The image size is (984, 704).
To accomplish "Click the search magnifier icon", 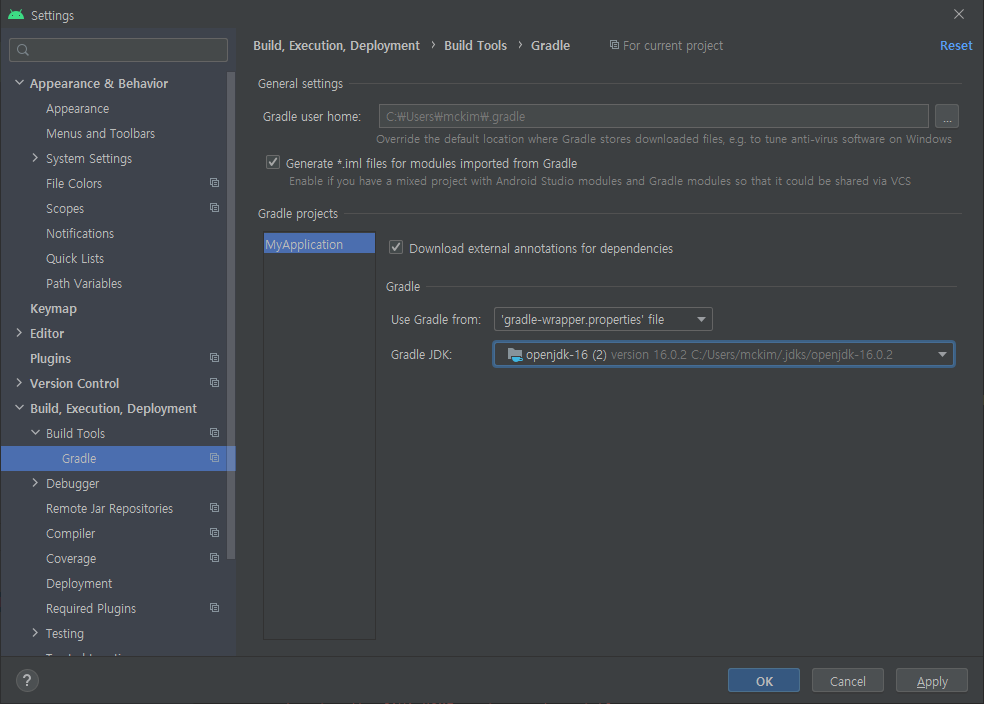I will pos(23,50).
